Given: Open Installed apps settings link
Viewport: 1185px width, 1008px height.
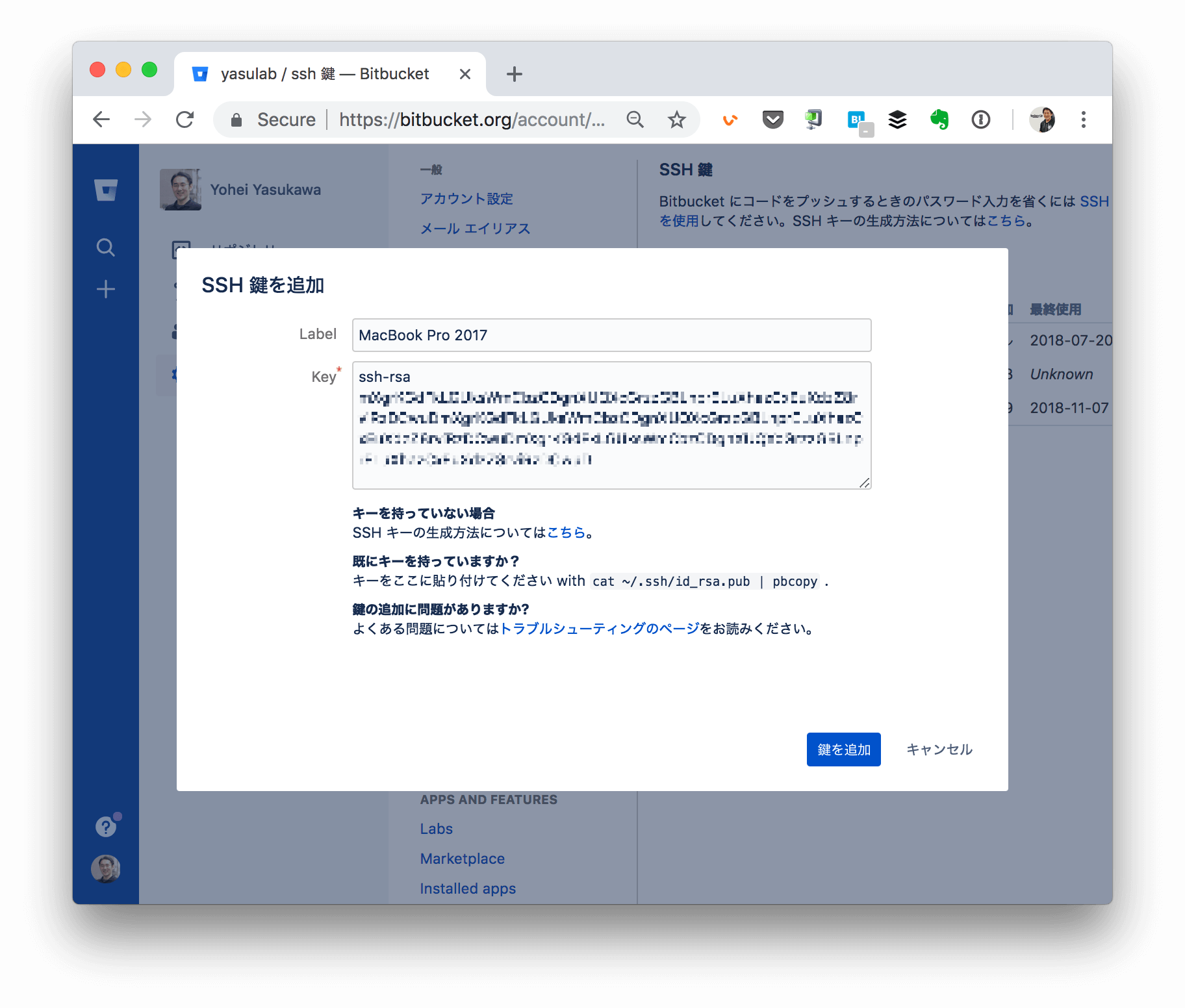Looking at the screenshot, I should [x=468, y=888].
